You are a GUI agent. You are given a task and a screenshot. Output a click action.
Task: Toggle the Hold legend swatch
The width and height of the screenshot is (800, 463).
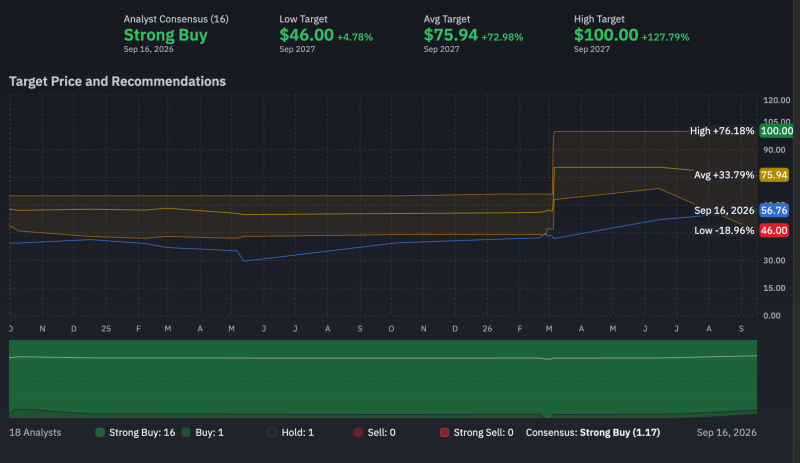pyautogui.click(x=272, y=432)
